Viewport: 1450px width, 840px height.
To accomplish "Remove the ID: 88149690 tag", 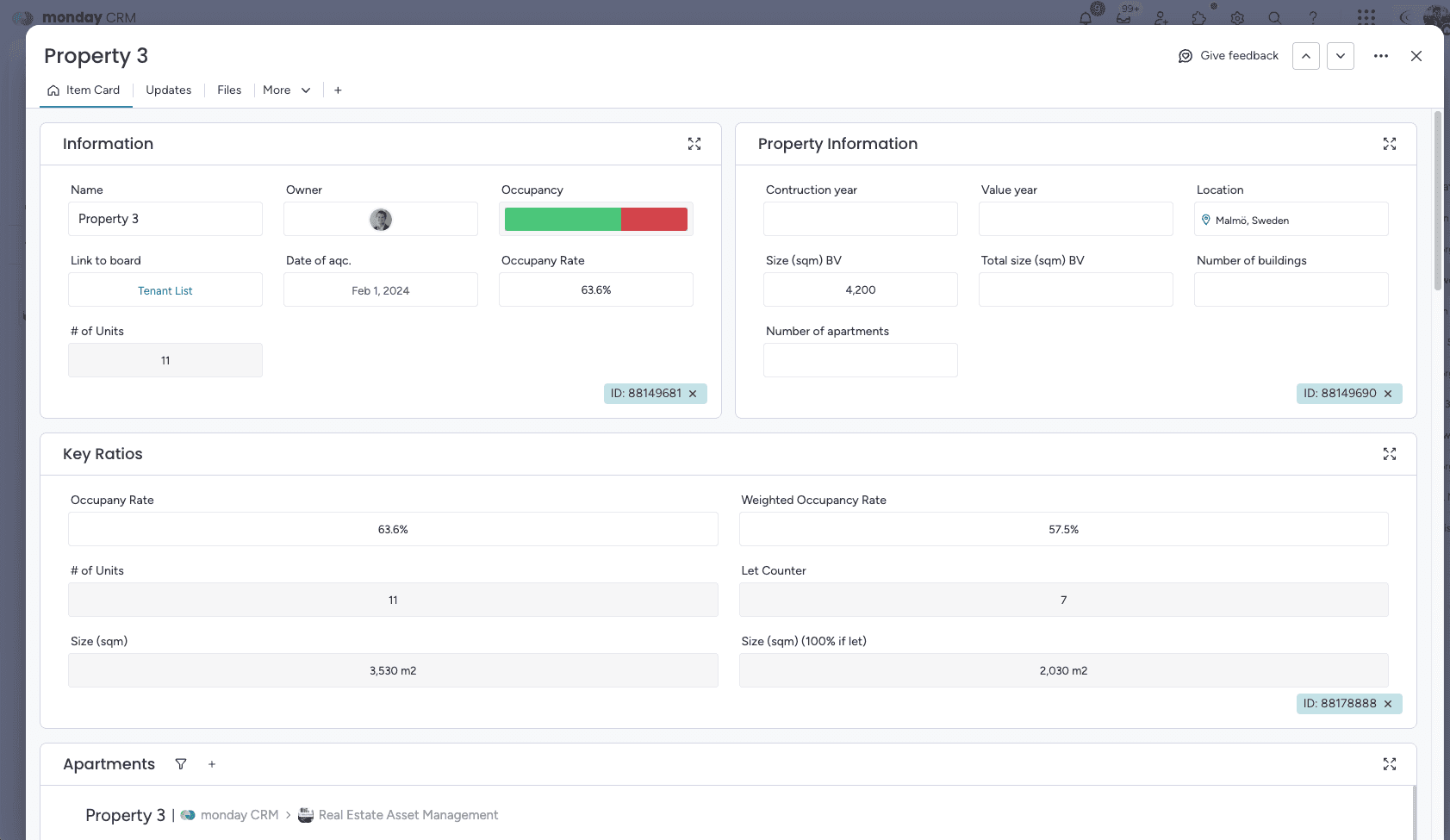I will [1388, 394].
